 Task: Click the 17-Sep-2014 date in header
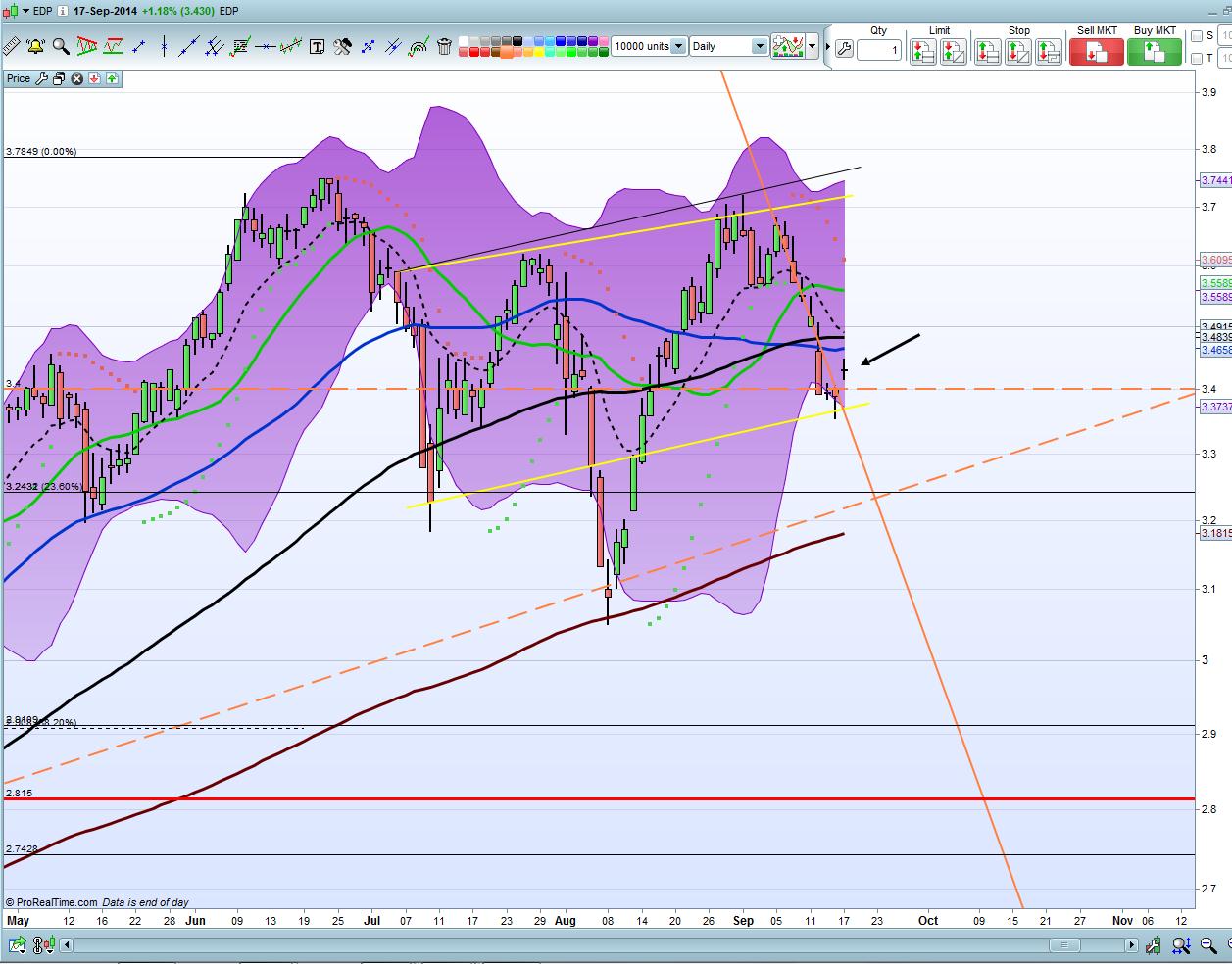[x=104, y=11]
